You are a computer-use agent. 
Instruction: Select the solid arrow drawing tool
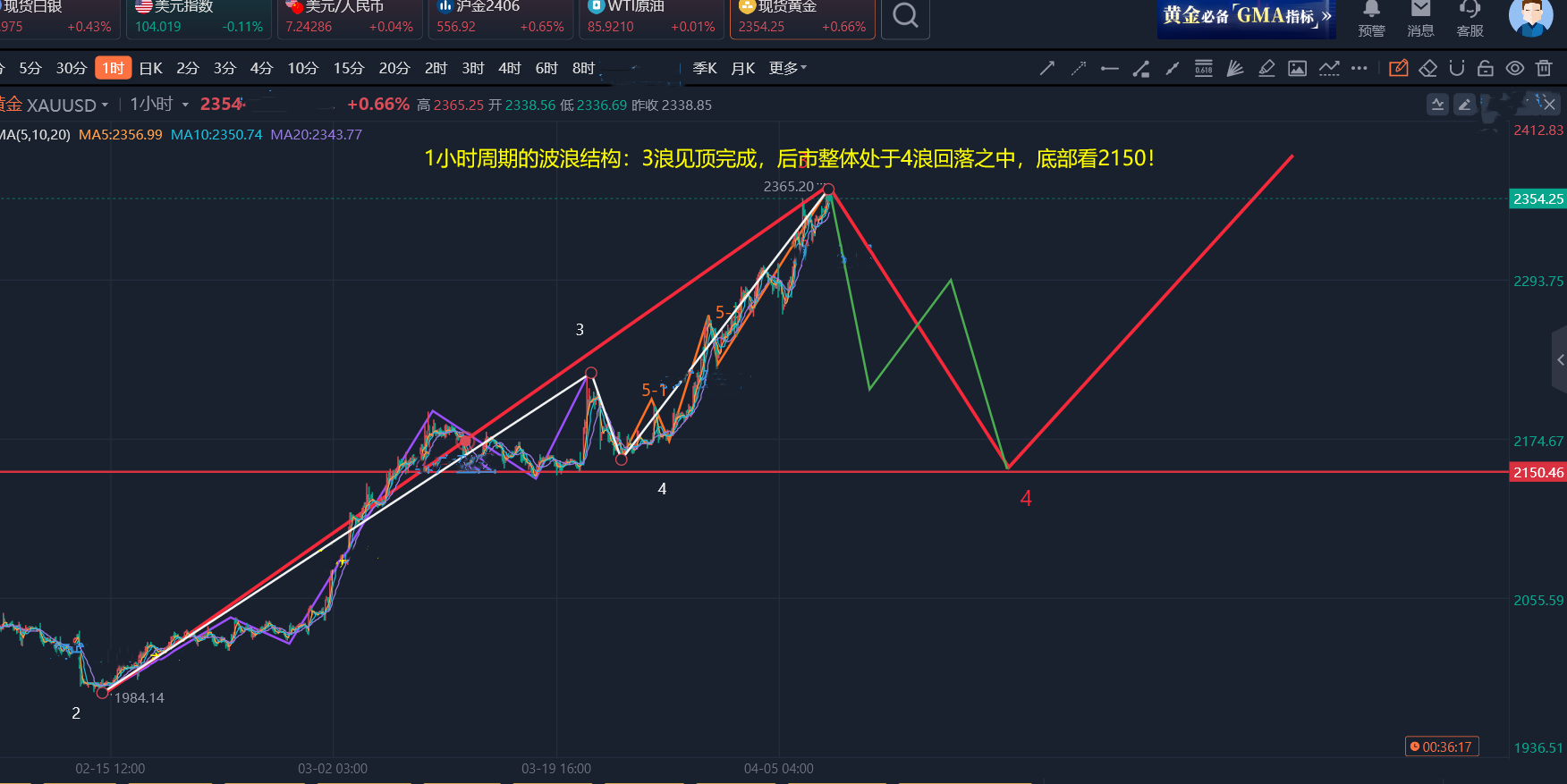1046,68
